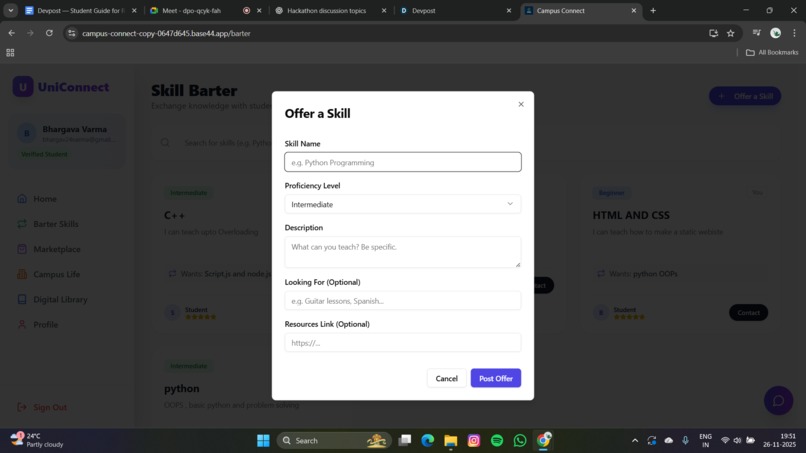Cancel the skill offer

click(446, 378)
